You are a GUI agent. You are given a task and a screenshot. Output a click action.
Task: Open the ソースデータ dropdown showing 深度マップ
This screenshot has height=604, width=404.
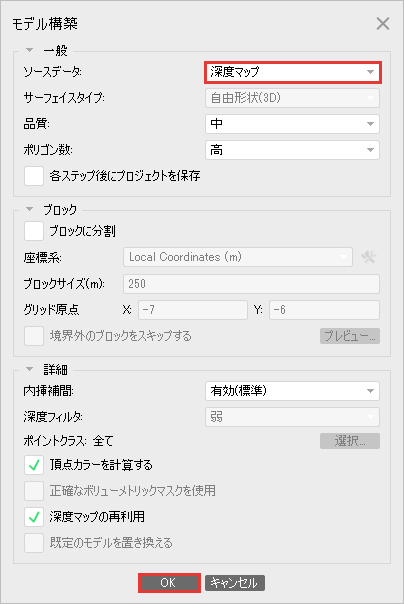click(x=293, y=72)
